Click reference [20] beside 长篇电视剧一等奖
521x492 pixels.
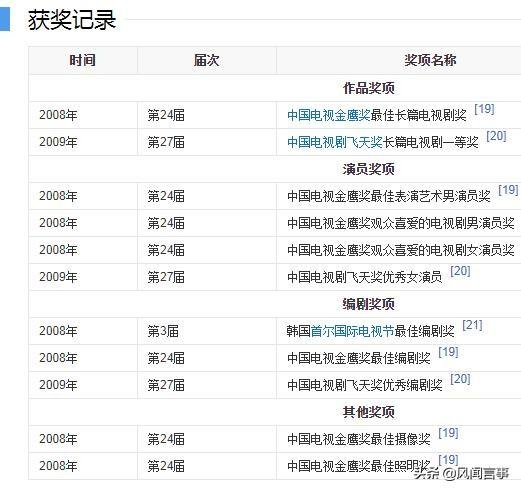pos(496,136)
